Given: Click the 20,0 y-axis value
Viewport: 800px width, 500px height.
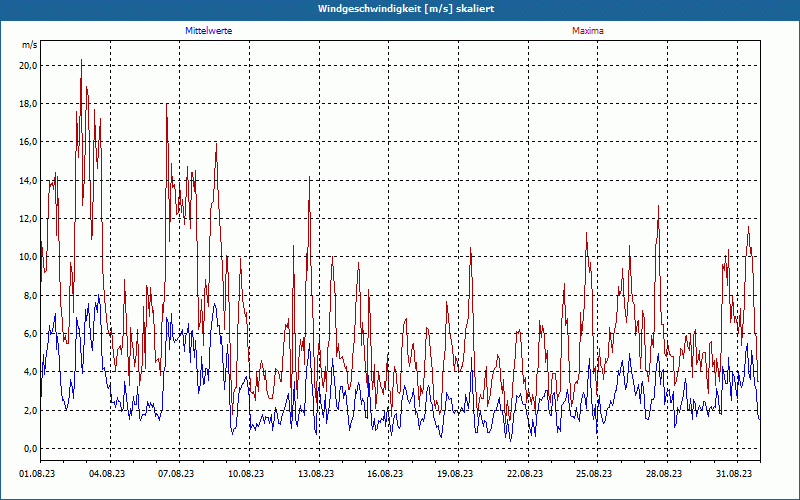Looking at the screenshot, I should [x=28, y=65].
